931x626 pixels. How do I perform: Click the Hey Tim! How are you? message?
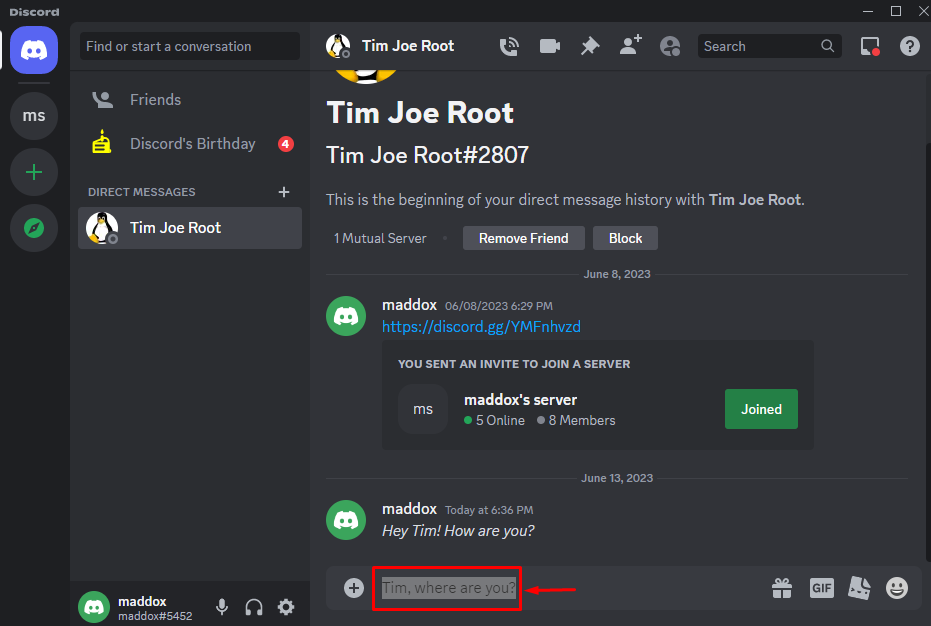pos(458,530)
